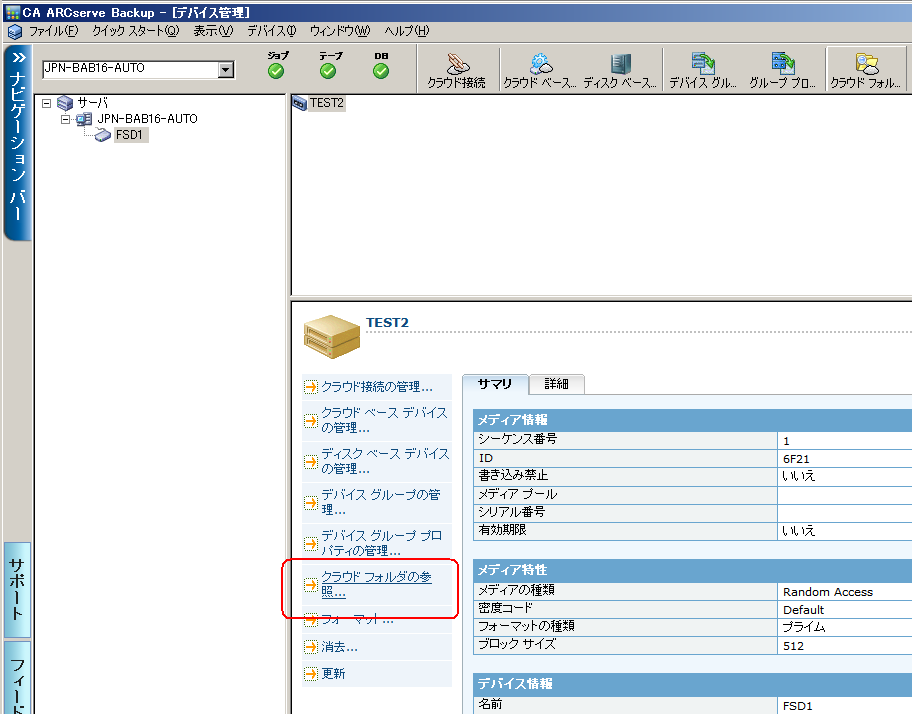
Task: Click the サーバ server icon in the tree
Action: (65, 103)
